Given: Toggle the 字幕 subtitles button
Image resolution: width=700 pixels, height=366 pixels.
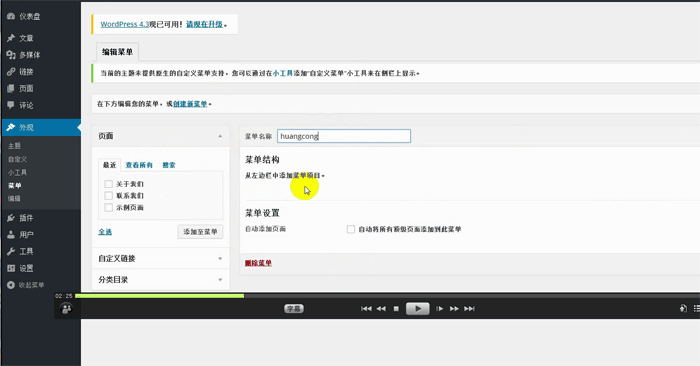Looking at the screenshot, I should point(294,308).
